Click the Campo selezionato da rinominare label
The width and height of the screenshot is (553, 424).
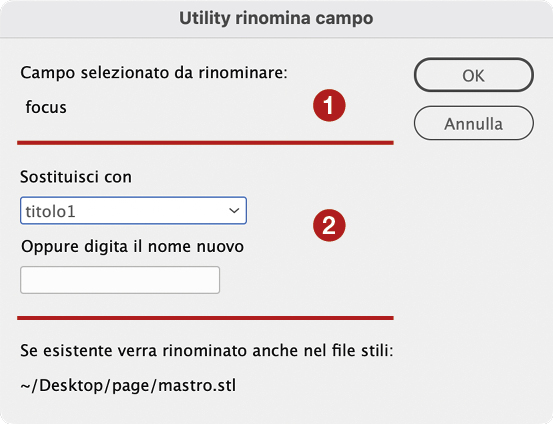154,73
